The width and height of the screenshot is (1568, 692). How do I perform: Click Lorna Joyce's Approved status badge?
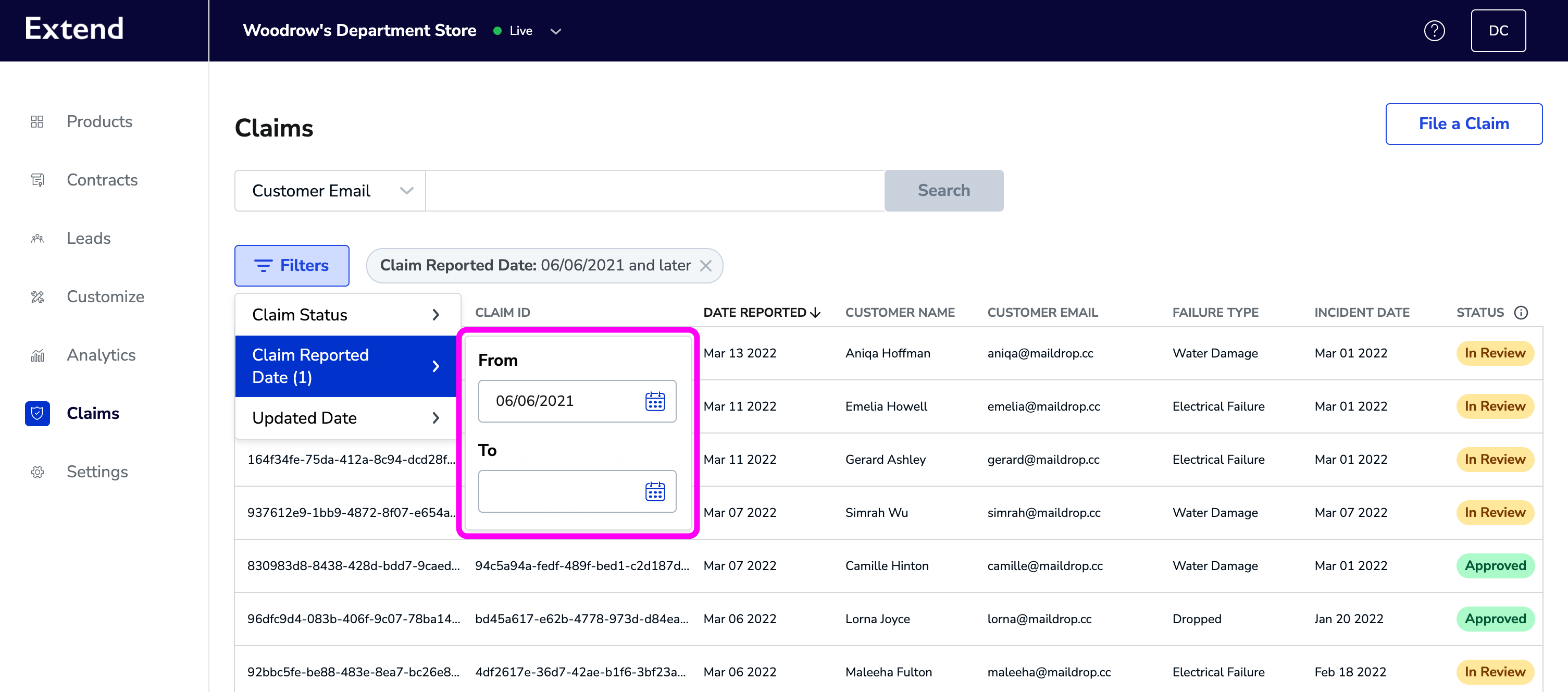pyautogui.click(x=1495, y=619)
